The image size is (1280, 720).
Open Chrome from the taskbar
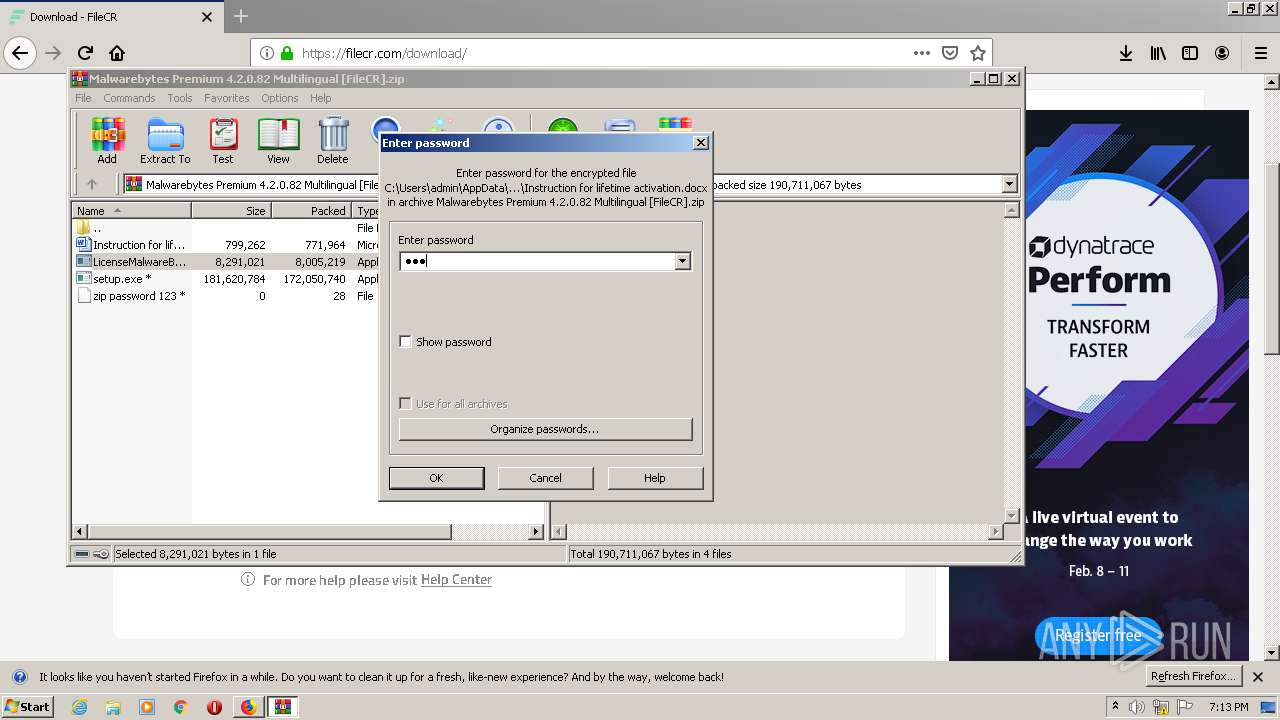[x=180, y=706]
